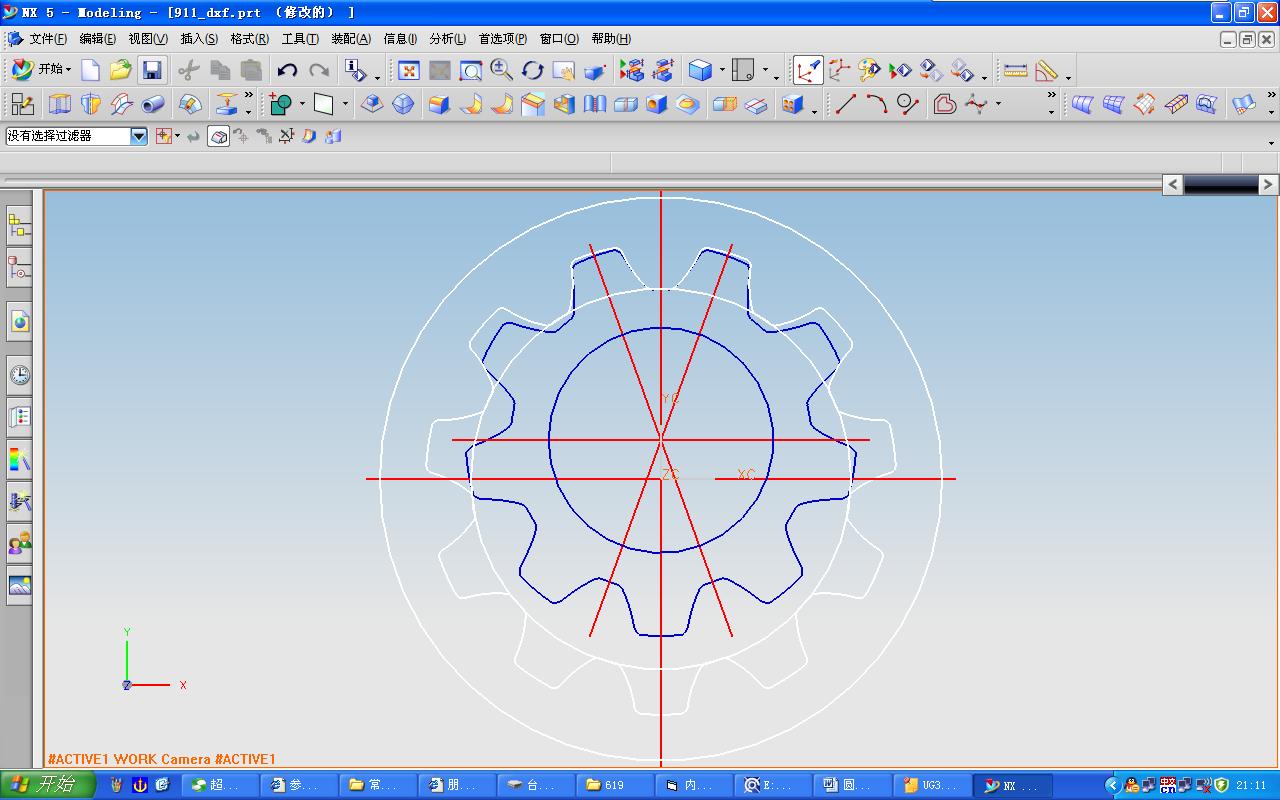The height and width of the screenshot is (800, 1280).
Task: Expand the measure toolbar options arrow
Action: [1068, 76]
